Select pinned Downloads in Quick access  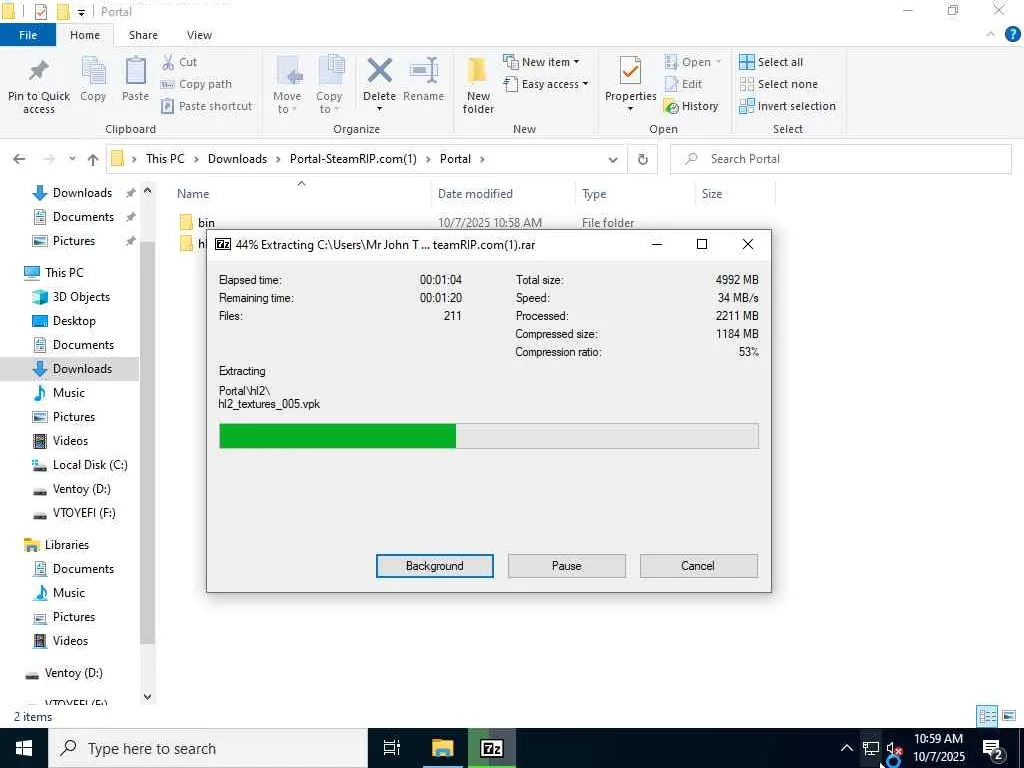pyautogui.click(x=82, y=193)
